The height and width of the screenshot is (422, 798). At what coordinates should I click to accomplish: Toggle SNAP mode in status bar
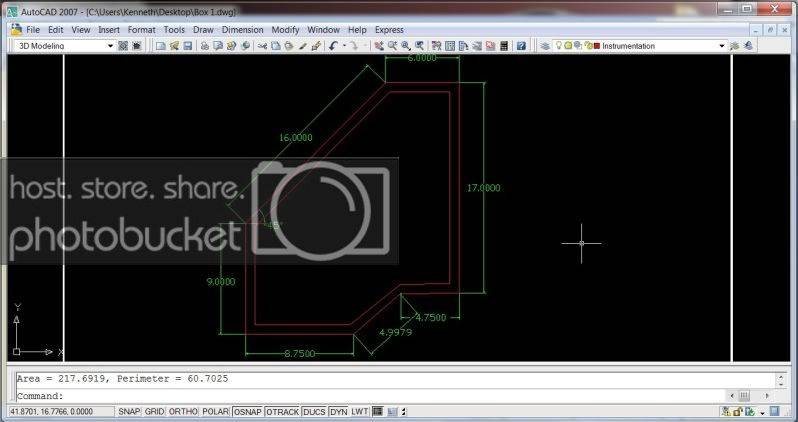[x=129, y=412]
